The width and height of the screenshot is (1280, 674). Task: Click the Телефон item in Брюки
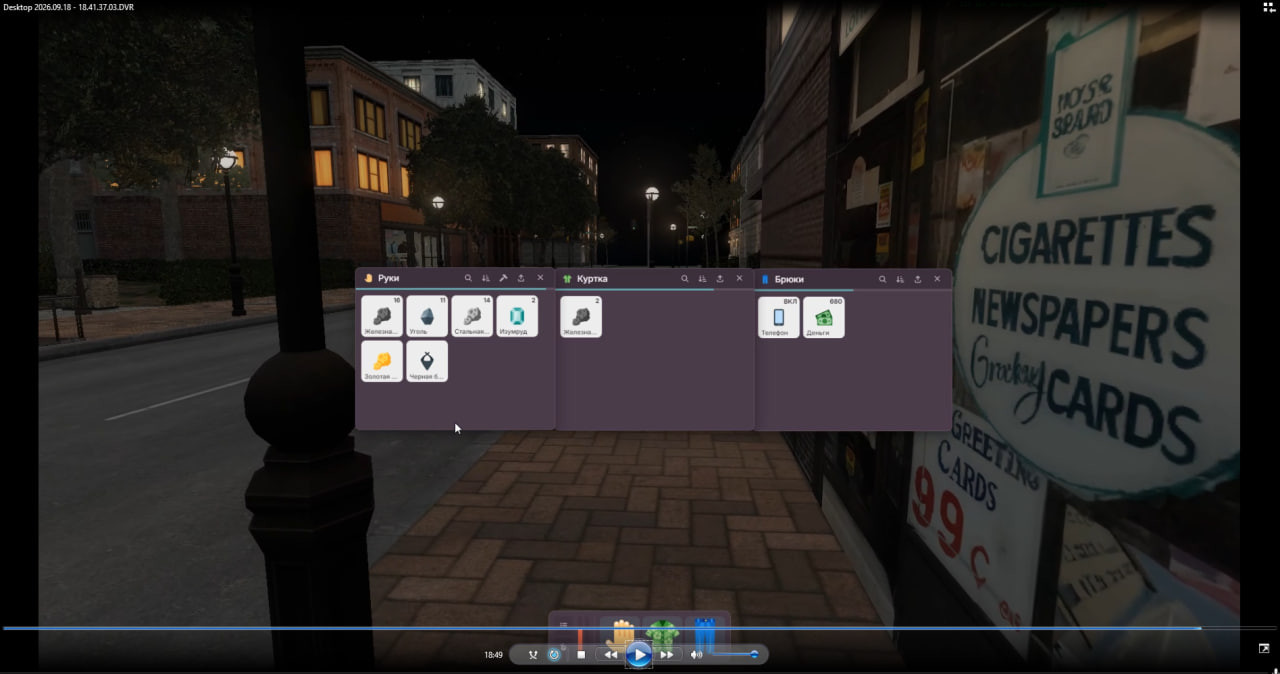click(x=779, y=317)
